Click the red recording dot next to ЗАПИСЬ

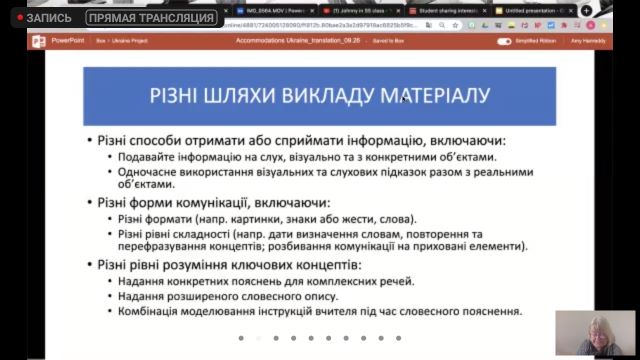[x=20, y=18]
